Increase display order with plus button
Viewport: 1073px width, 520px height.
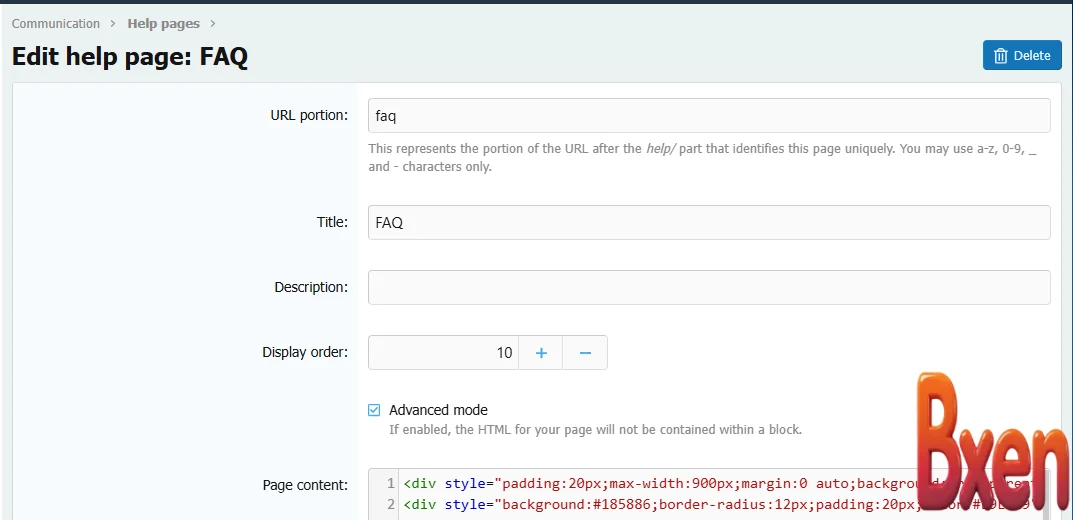(541, 352)
